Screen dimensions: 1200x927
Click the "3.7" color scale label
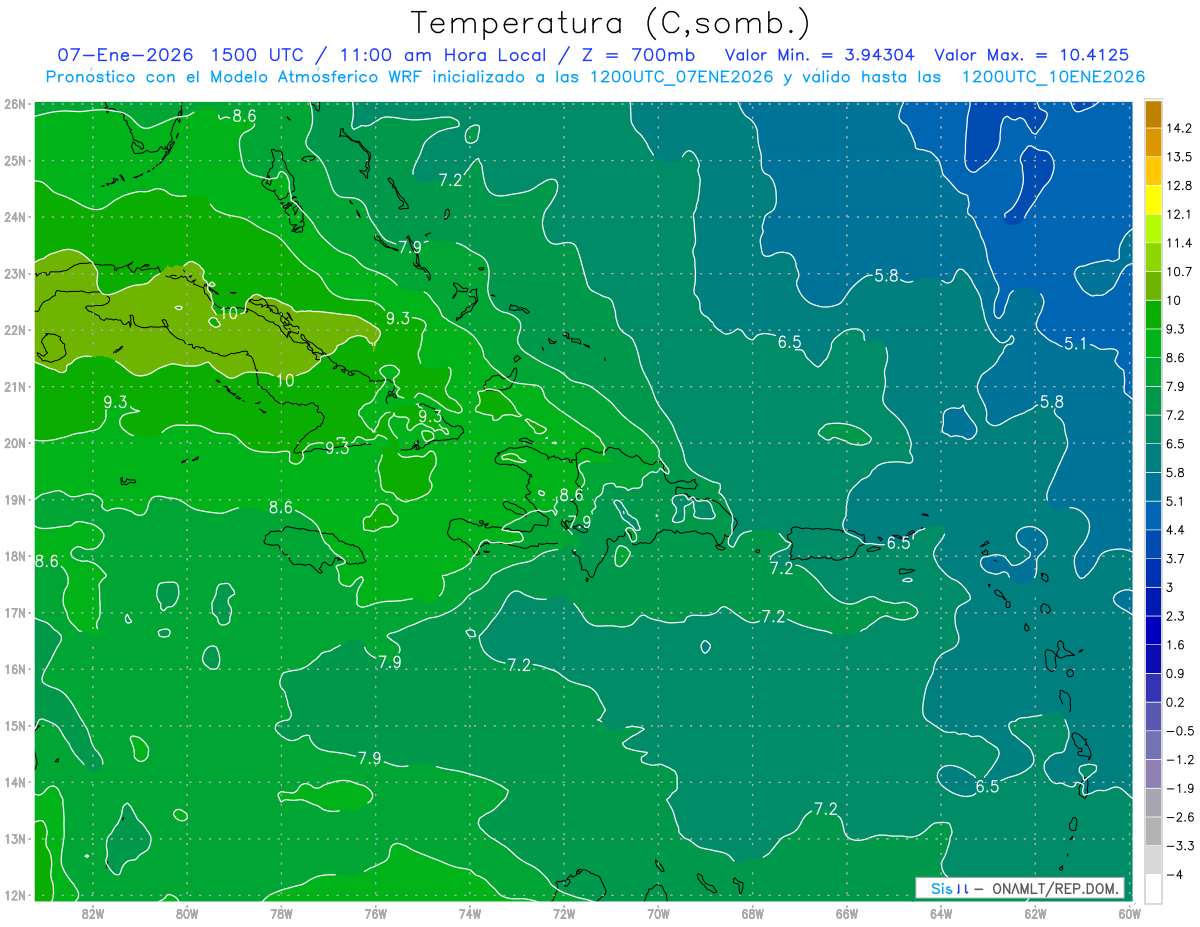[1176, 558]
